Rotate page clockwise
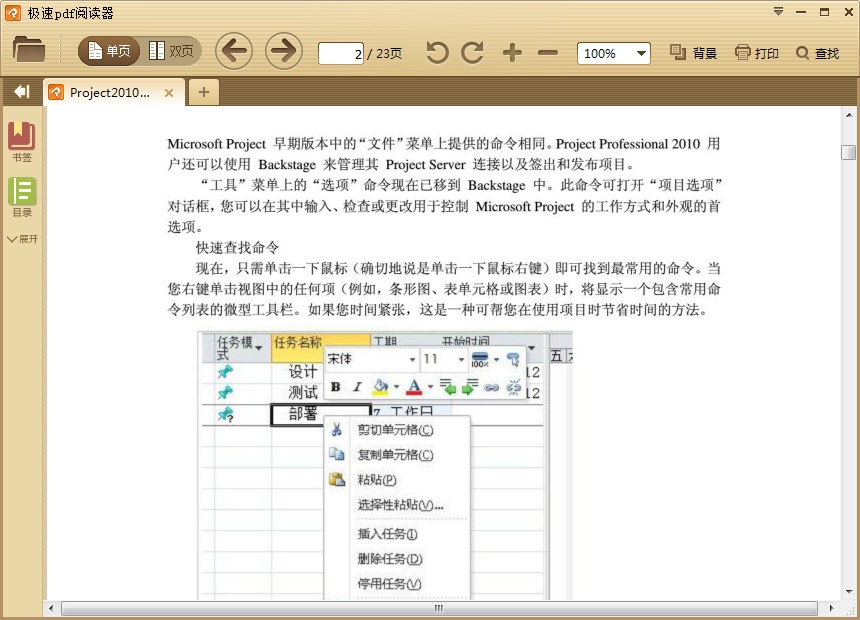The image size is (860, 620). point(472,53)
